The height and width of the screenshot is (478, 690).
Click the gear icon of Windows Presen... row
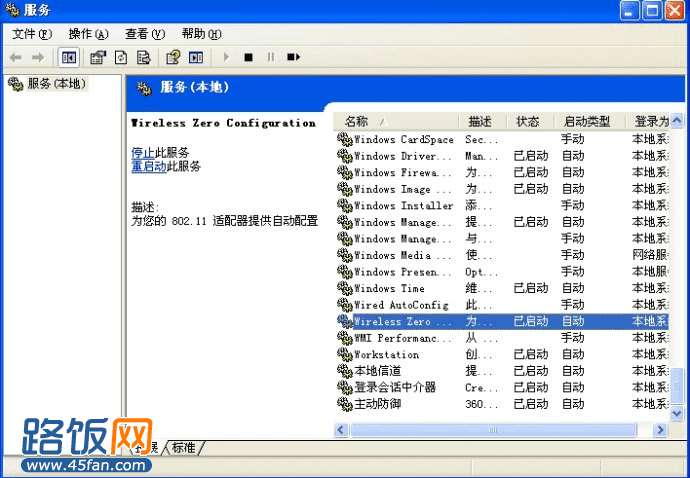345,272
